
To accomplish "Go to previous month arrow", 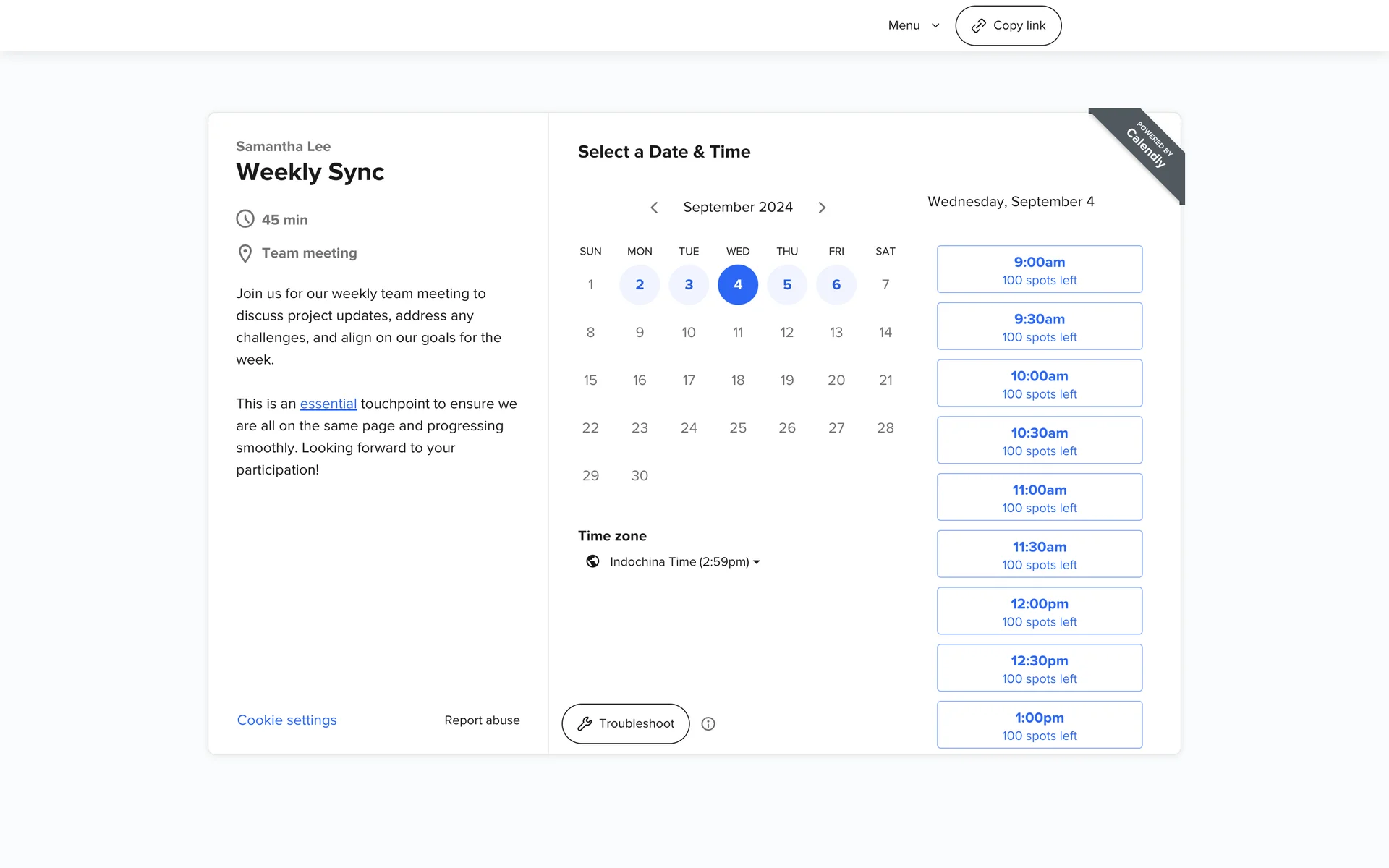I will coord(654,208).
